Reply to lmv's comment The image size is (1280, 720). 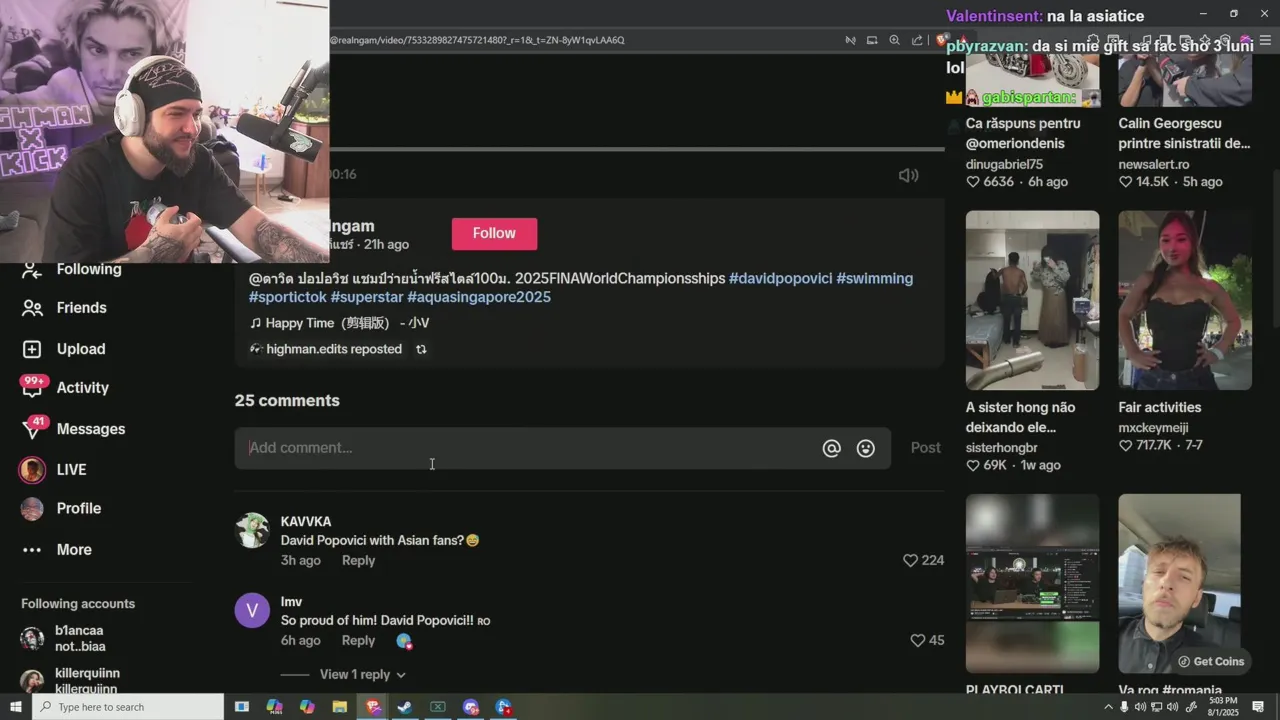pos(358,640)
